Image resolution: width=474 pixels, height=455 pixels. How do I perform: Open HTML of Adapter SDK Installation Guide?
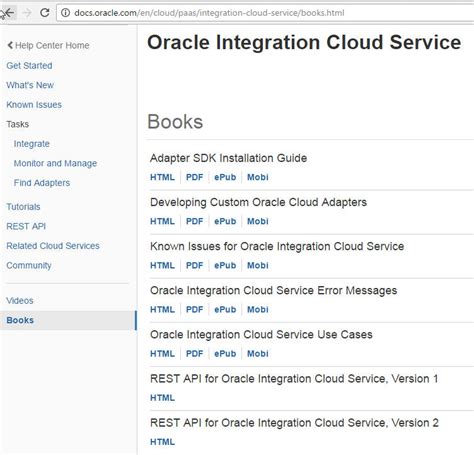[x=162, y=177]
